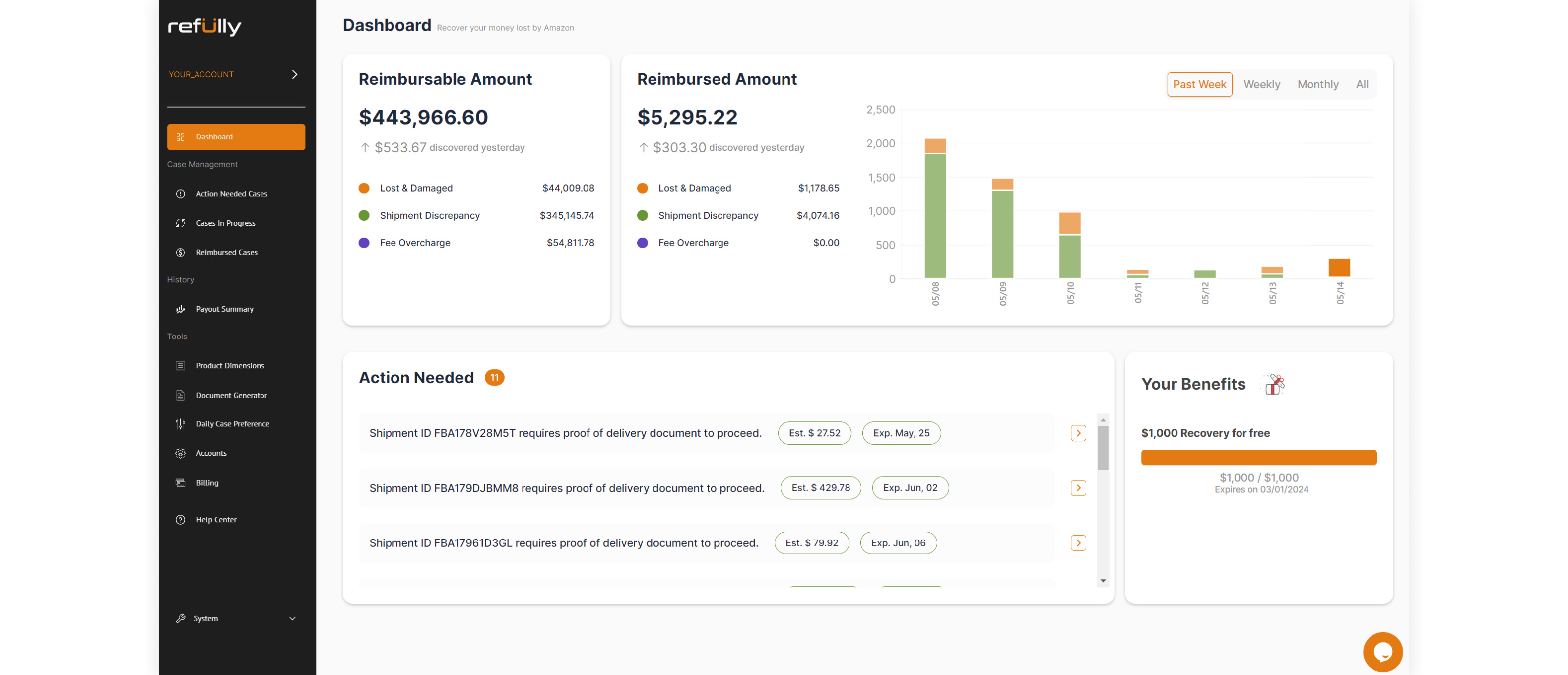Open the Billing menu item

(x=207, y=483)
